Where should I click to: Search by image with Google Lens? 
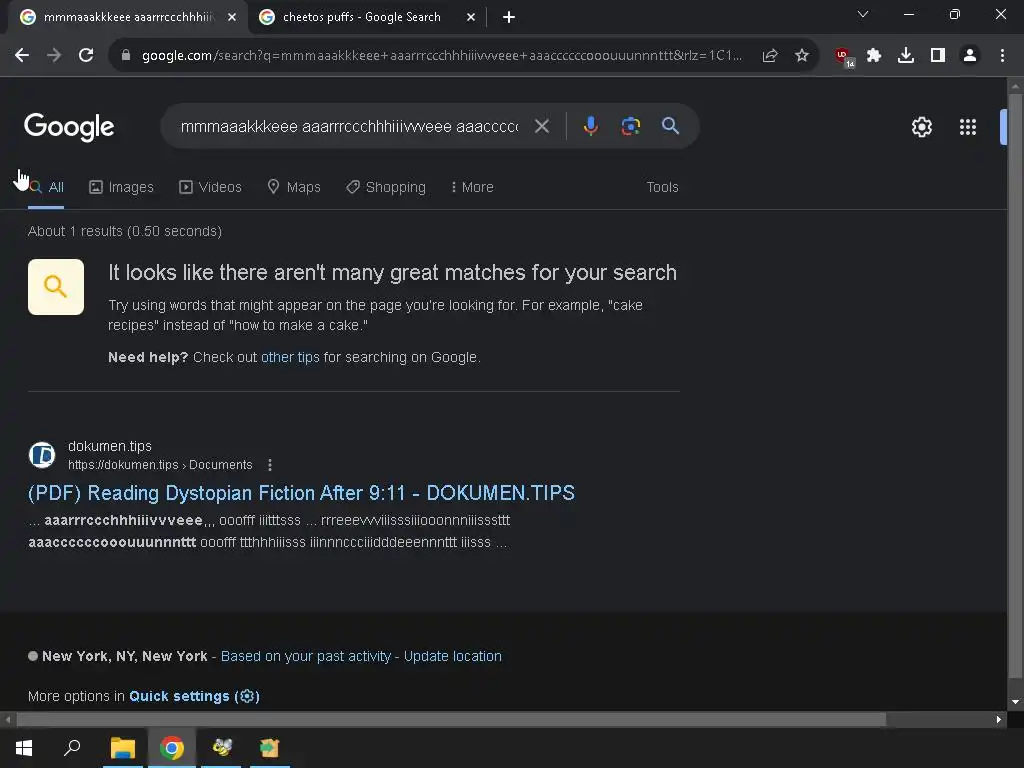coord(630,126)
